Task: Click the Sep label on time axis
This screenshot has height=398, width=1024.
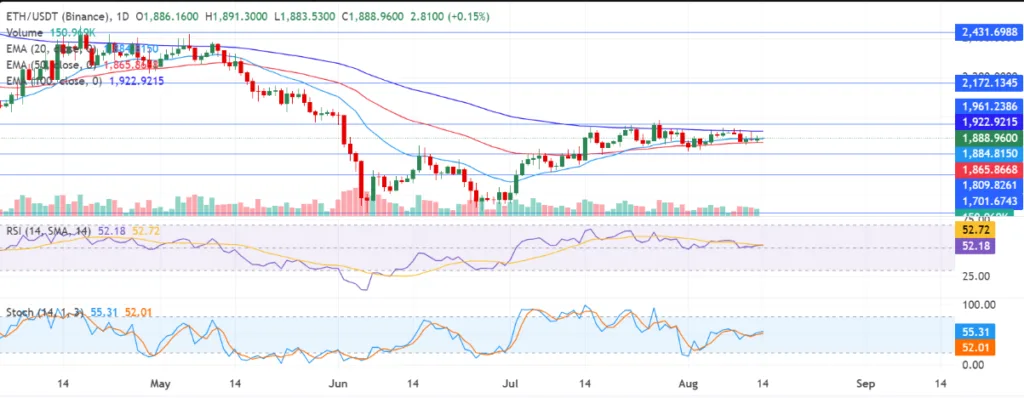Action: pyautogui.click(x=865, y=384)
